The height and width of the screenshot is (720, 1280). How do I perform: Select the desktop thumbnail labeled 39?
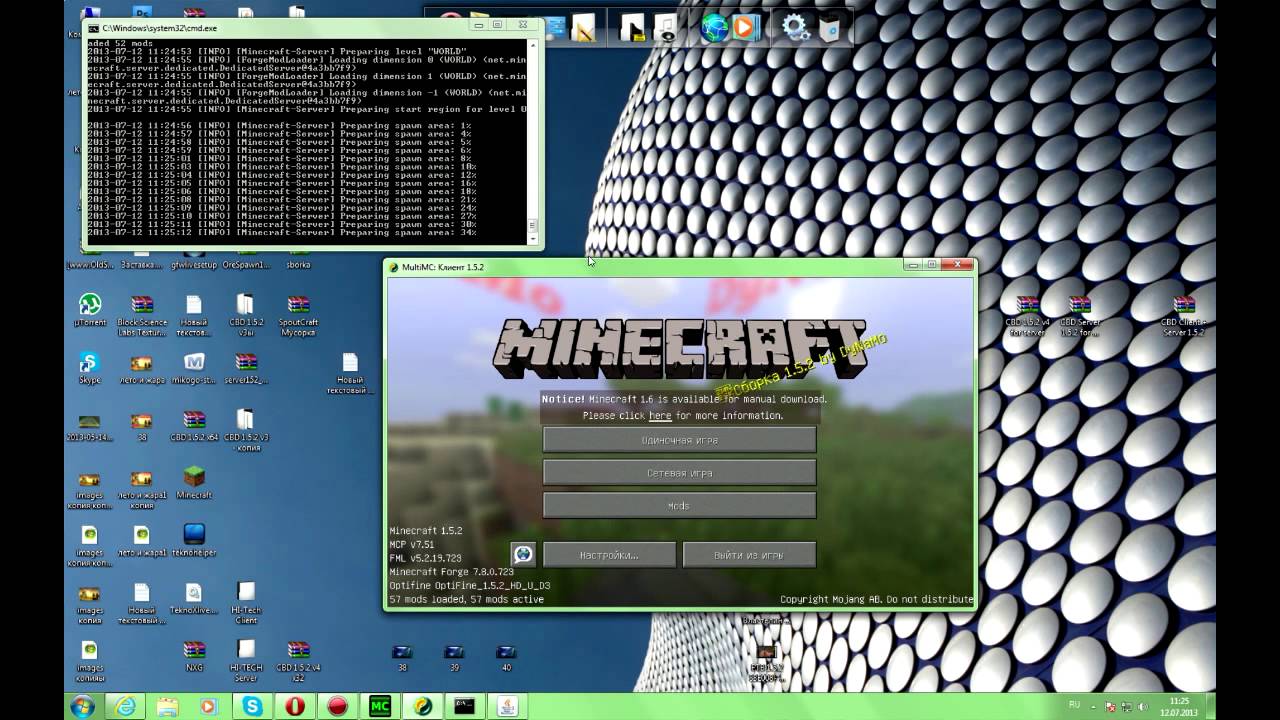454,658
